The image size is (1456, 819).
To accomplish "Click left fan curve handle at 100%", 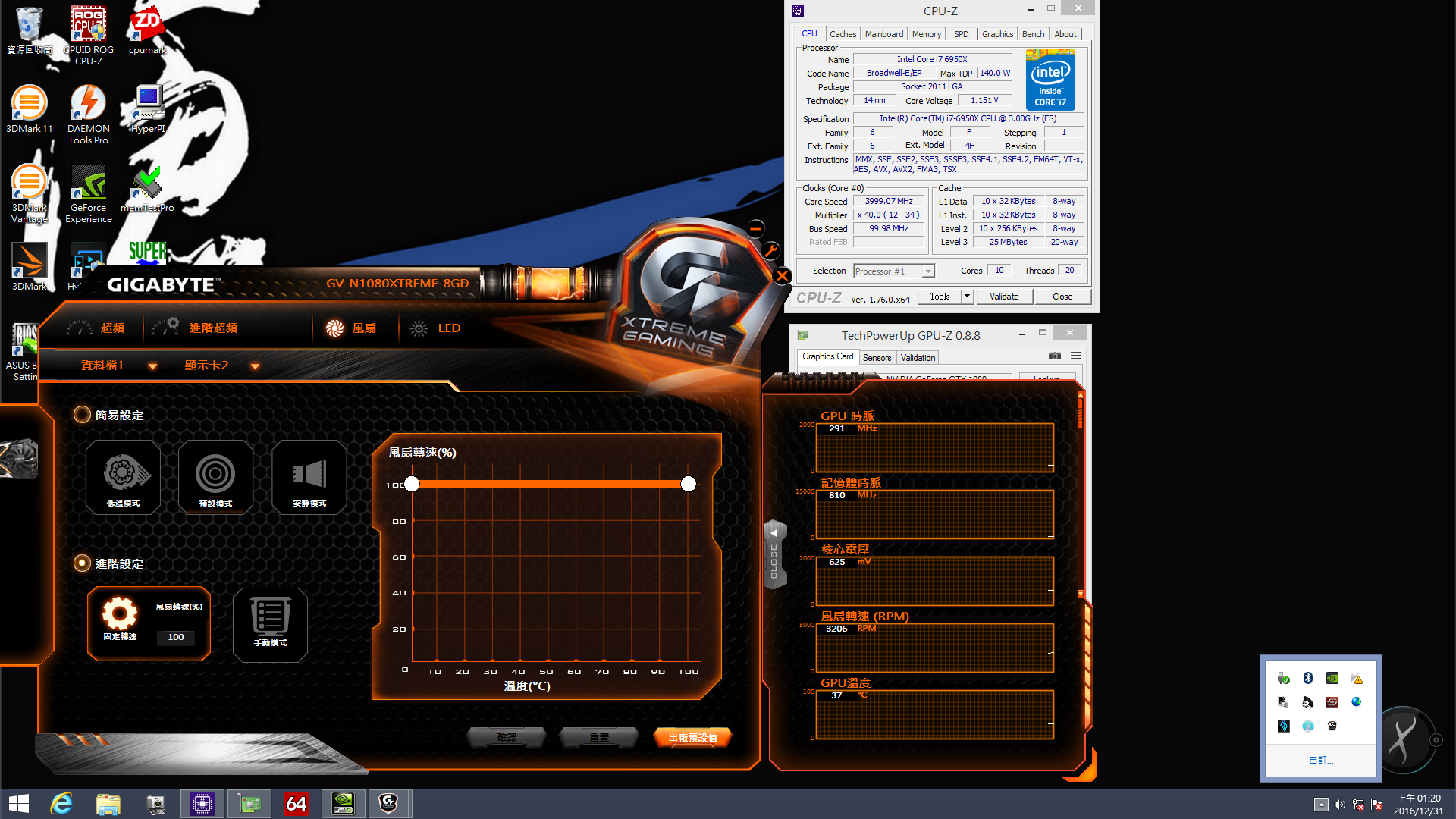I will coord(412,484).
